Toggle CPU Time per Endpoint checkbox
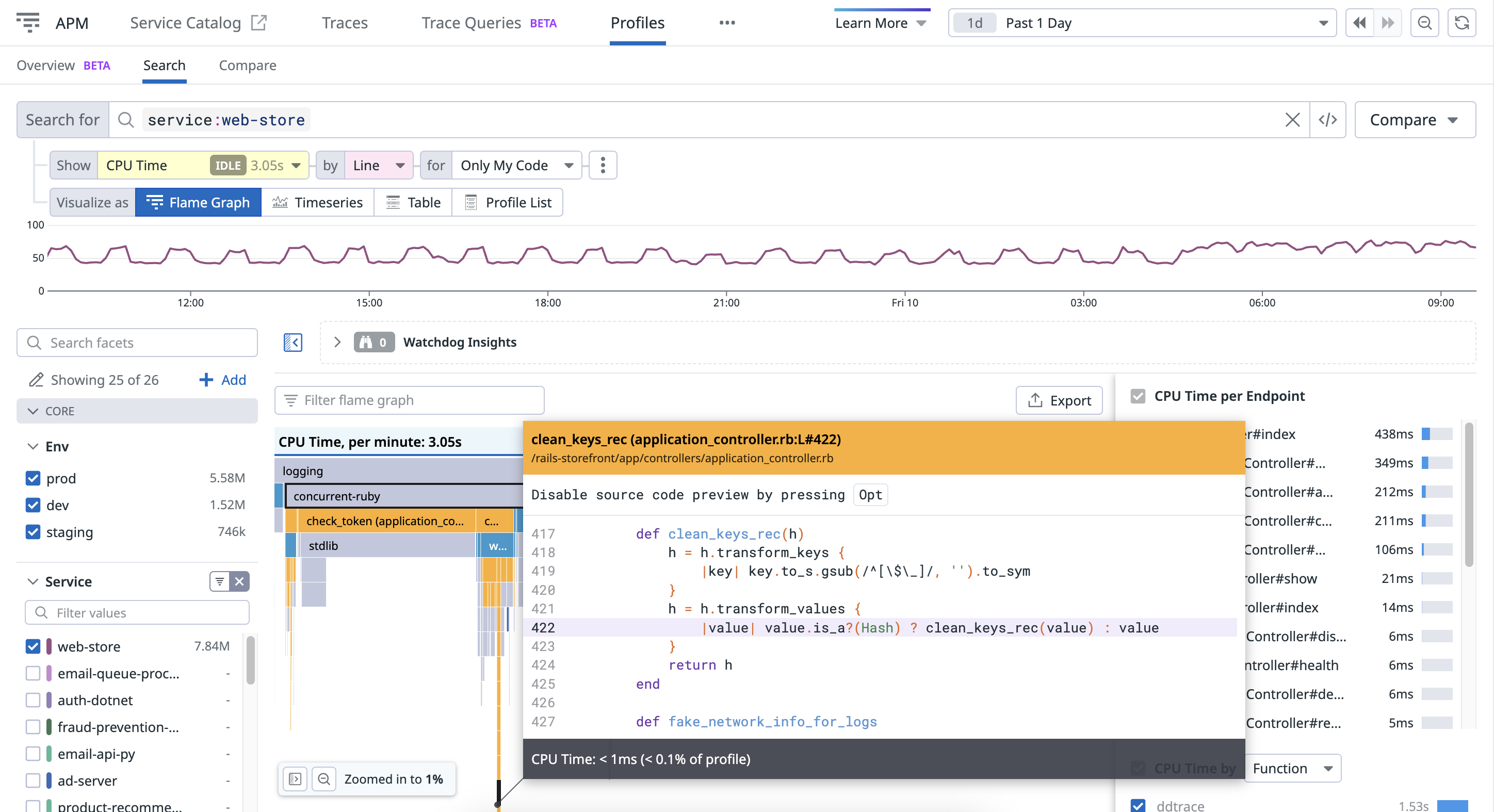This screenshot has width=1494, height=812. pos(1138,396)
